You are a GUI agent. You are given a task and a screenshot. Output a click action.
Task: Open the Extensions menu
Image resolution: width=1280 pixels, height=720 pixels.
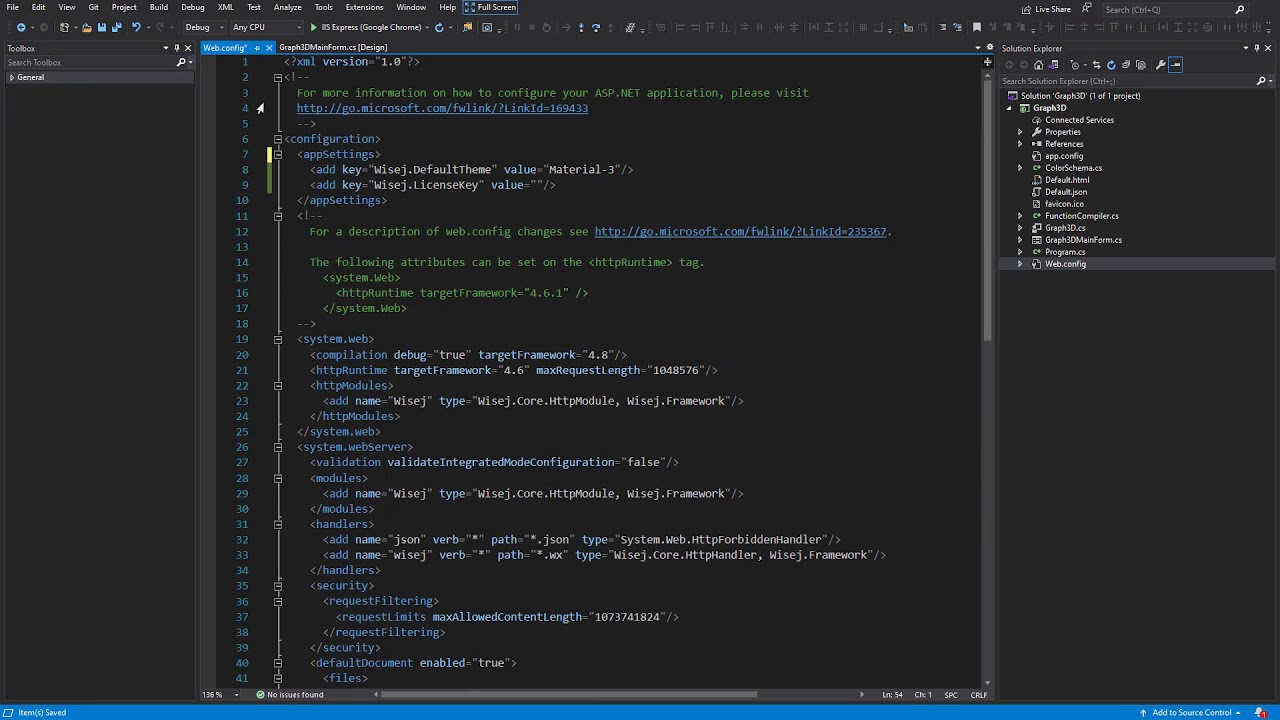tap(364, 7)
